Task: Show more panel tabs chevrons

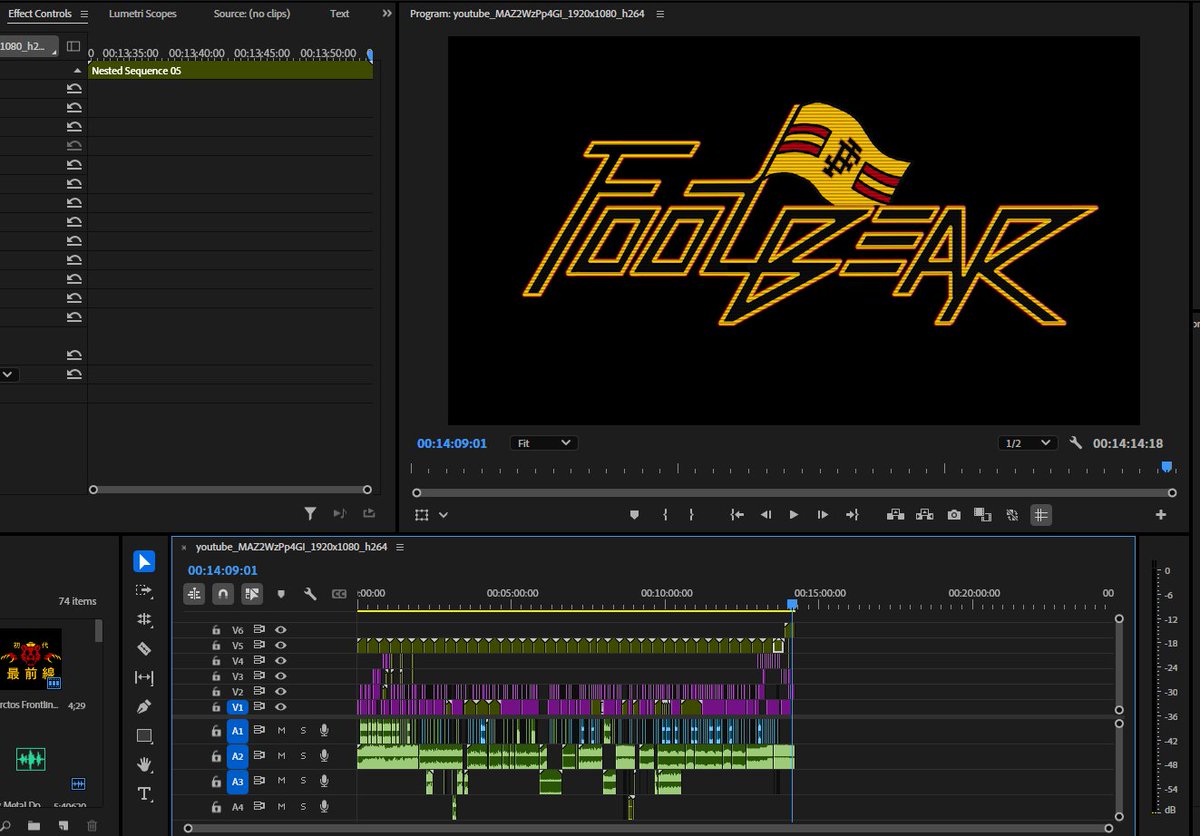Action: click(387, 14)
